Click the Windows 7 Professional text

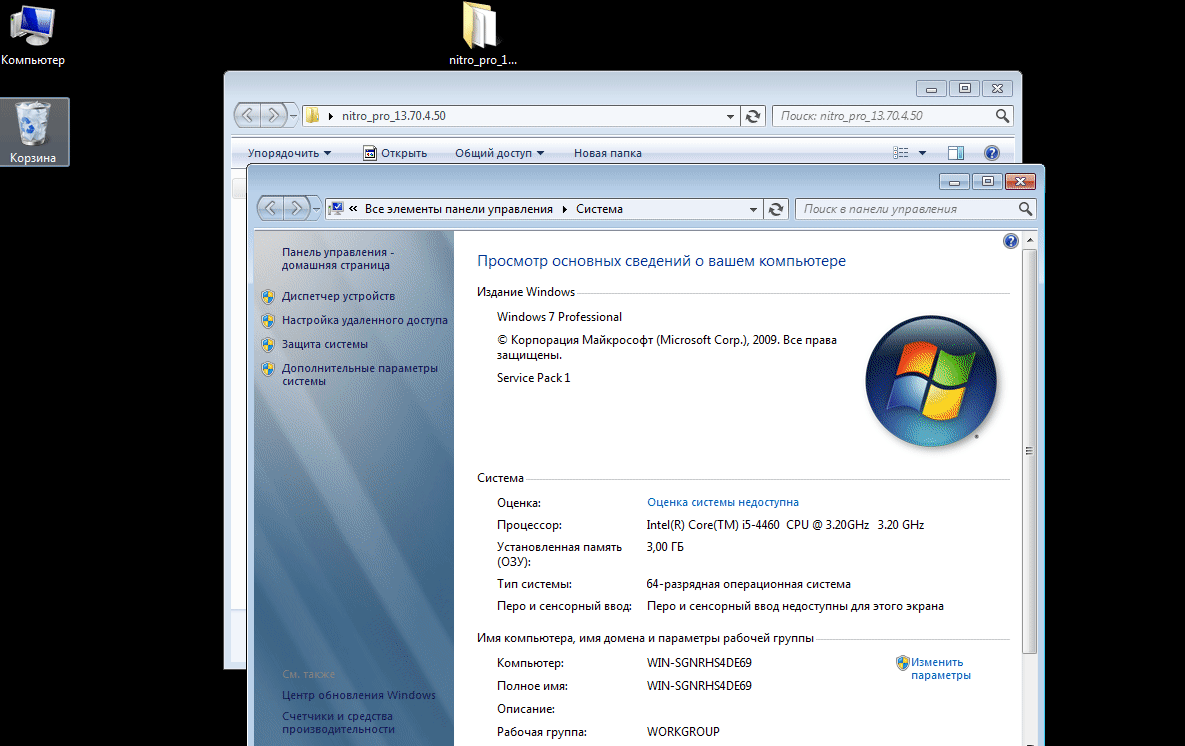pyautogui.click(x=559, y=317)
